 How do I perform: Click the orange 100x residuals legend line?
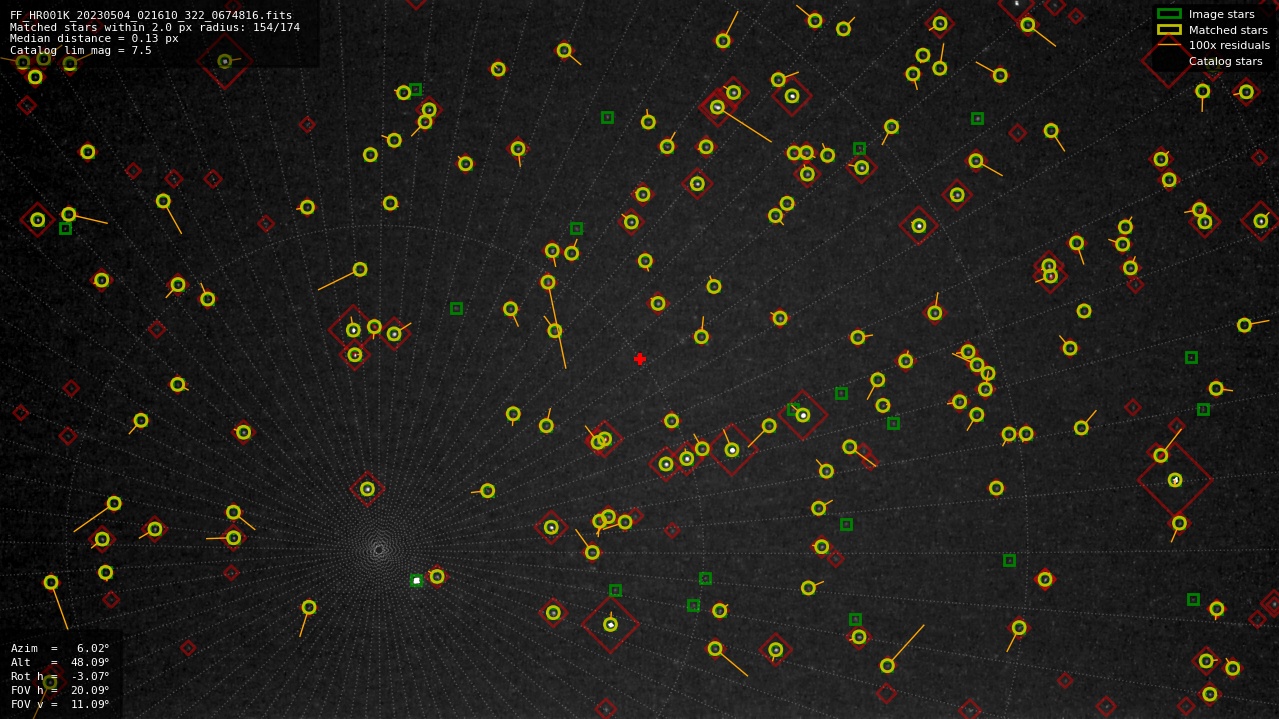tap(1169, 45)
